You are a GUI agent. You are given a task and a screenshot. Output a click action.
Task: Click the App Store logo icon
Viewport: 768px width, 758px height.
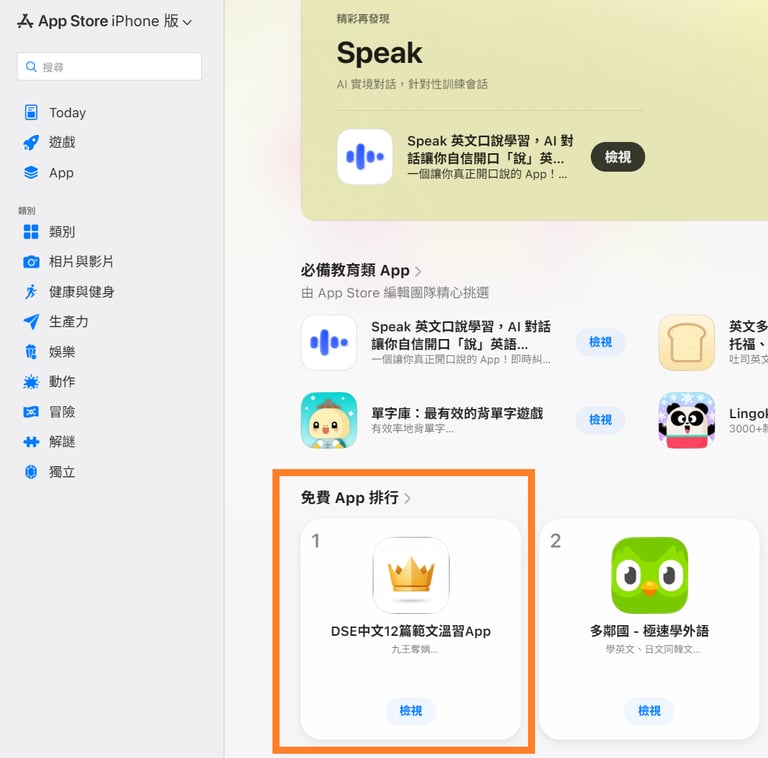coord(25,21)
